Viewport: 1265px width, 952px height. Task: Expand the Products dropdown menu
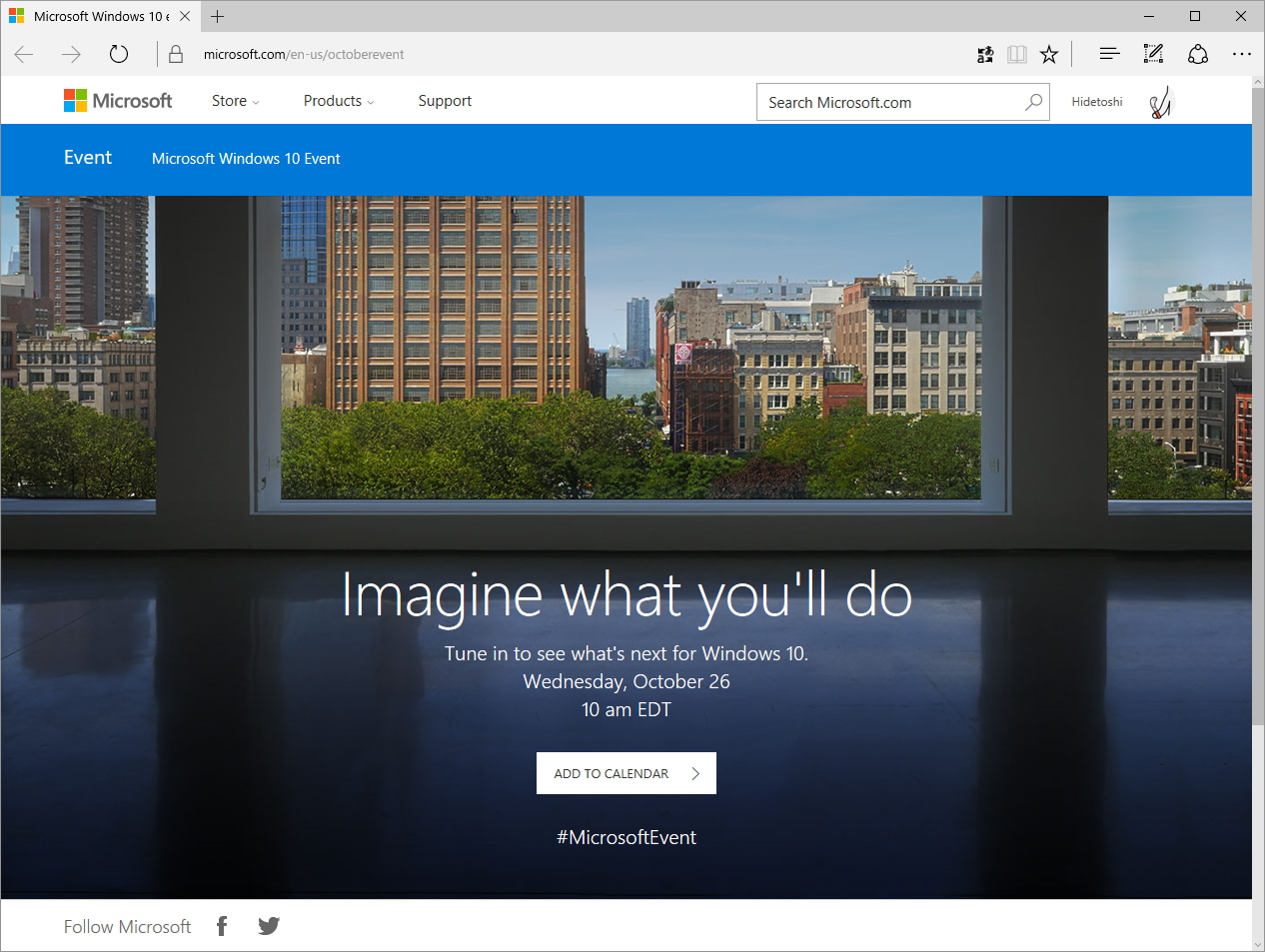tap(337, 100)
